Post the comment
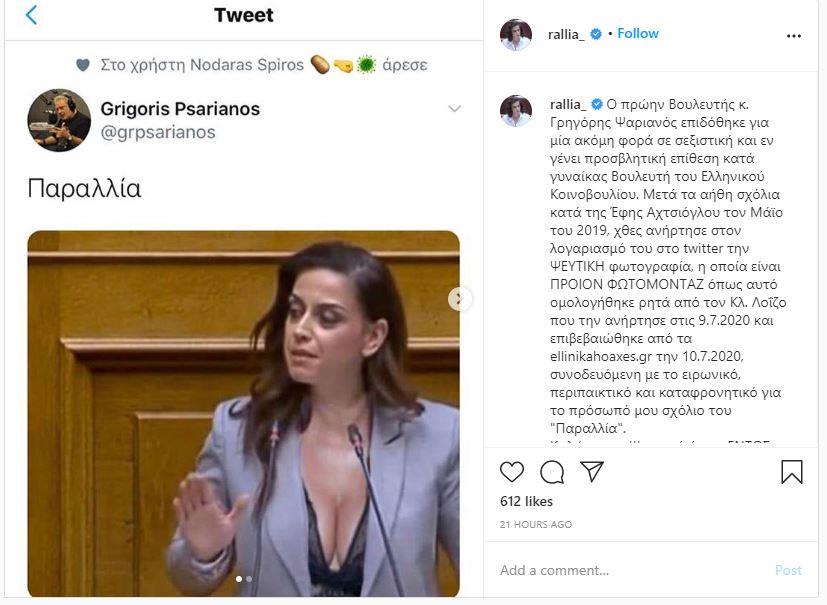The image size is (827, 605). [788, 570]
